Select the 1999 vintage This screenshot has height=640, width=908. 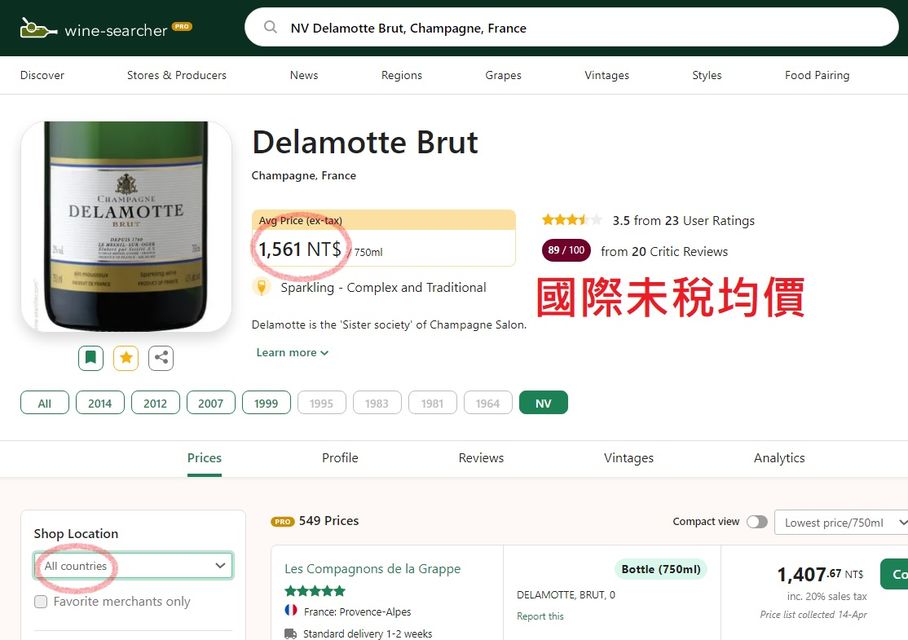click(x=266, y=403)
